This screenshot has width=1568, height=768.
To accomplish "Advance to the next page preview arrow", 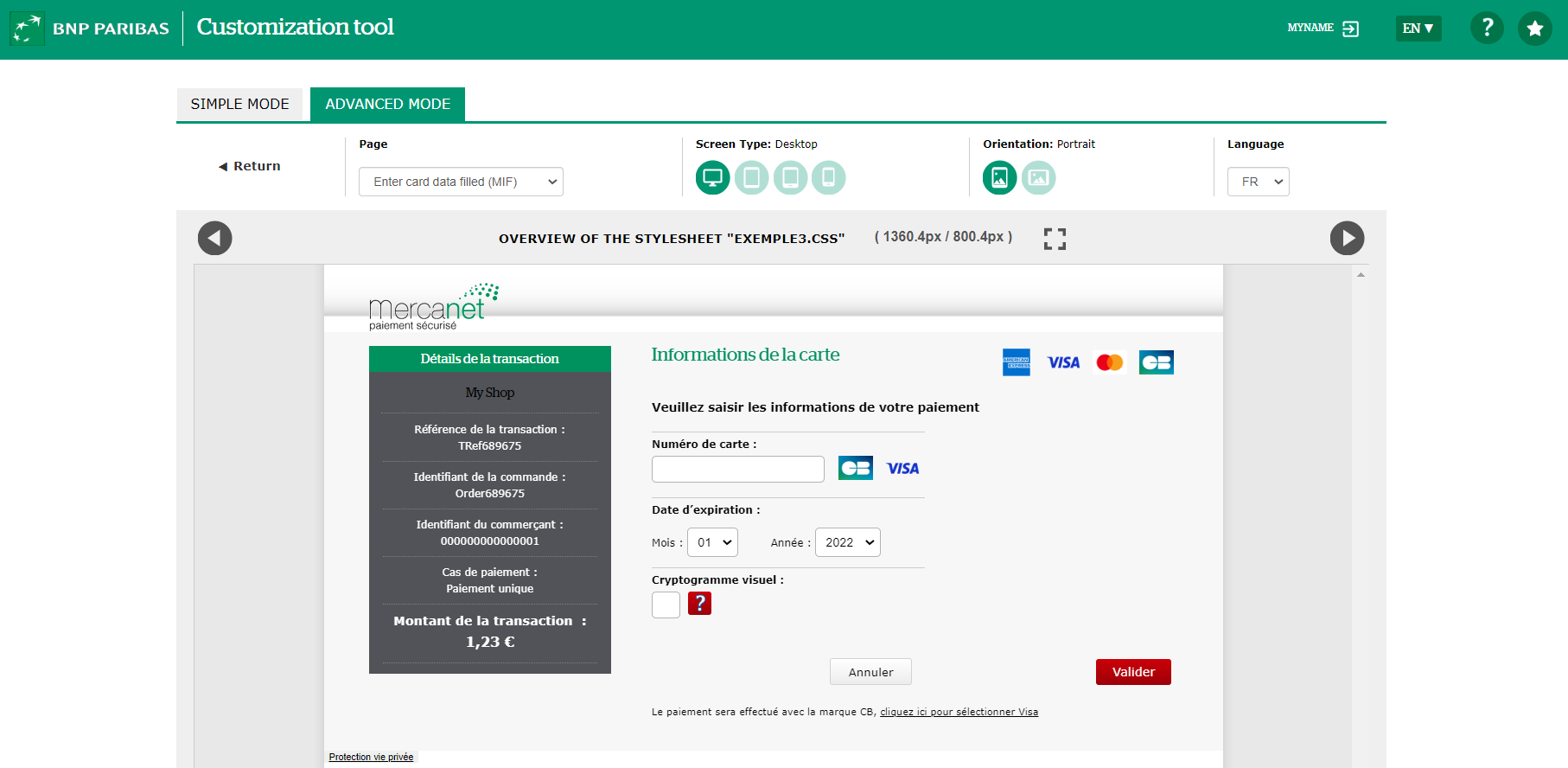I will [1347, 238].
